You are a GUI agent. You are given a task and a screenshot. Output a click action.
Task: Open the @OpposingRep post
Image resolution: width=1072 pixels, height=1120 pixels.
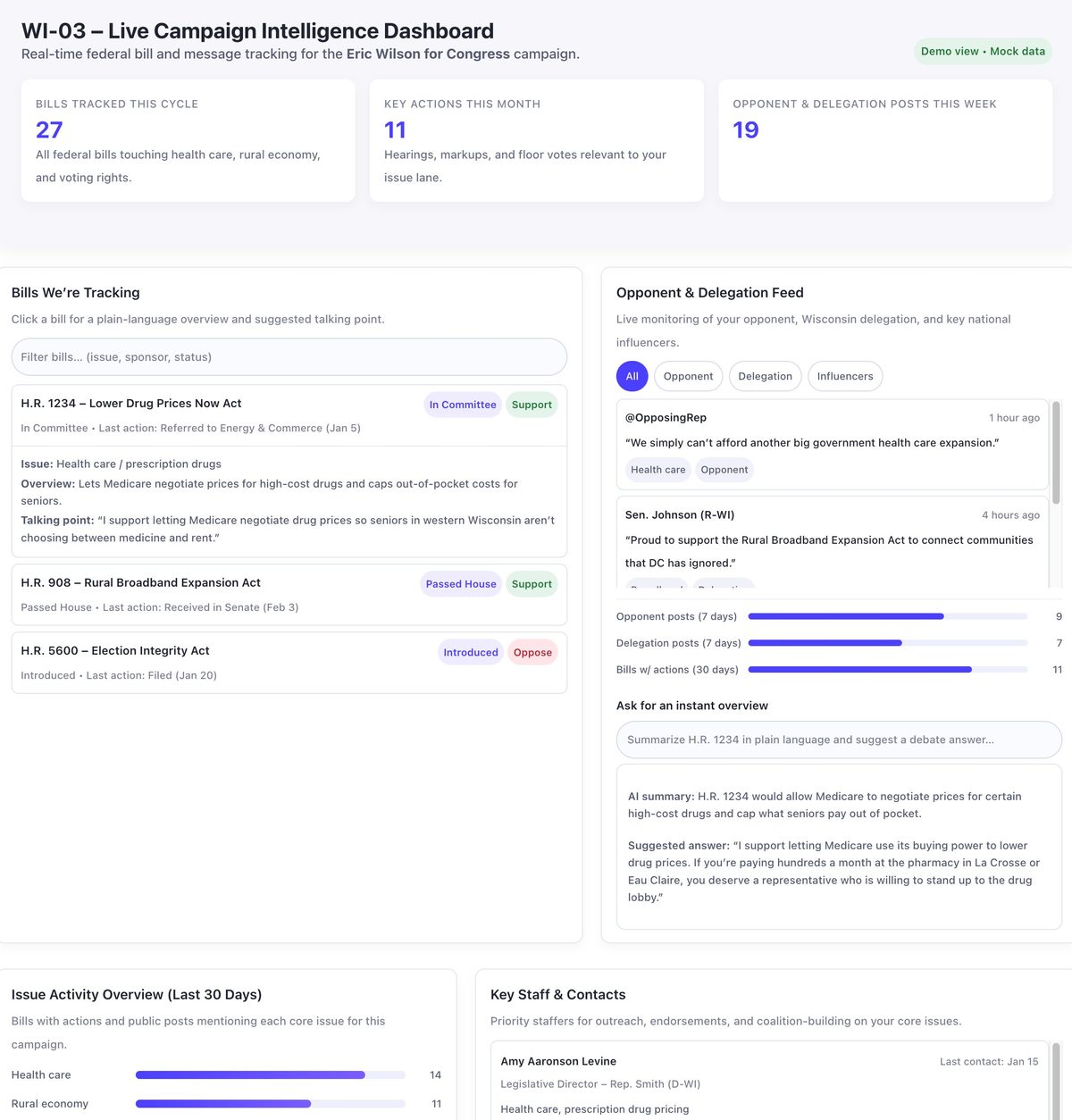pyautogui.click(x=833, y=444)
